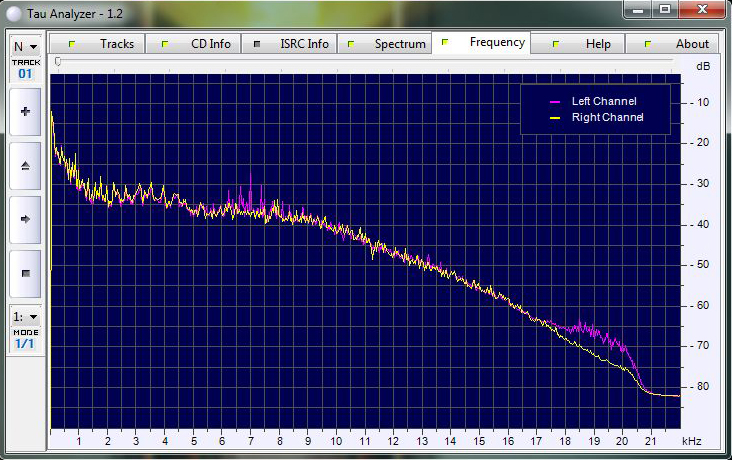Switch to the Tracks tab
This screenshot has width=732, height=460.
tap(116, 44)
